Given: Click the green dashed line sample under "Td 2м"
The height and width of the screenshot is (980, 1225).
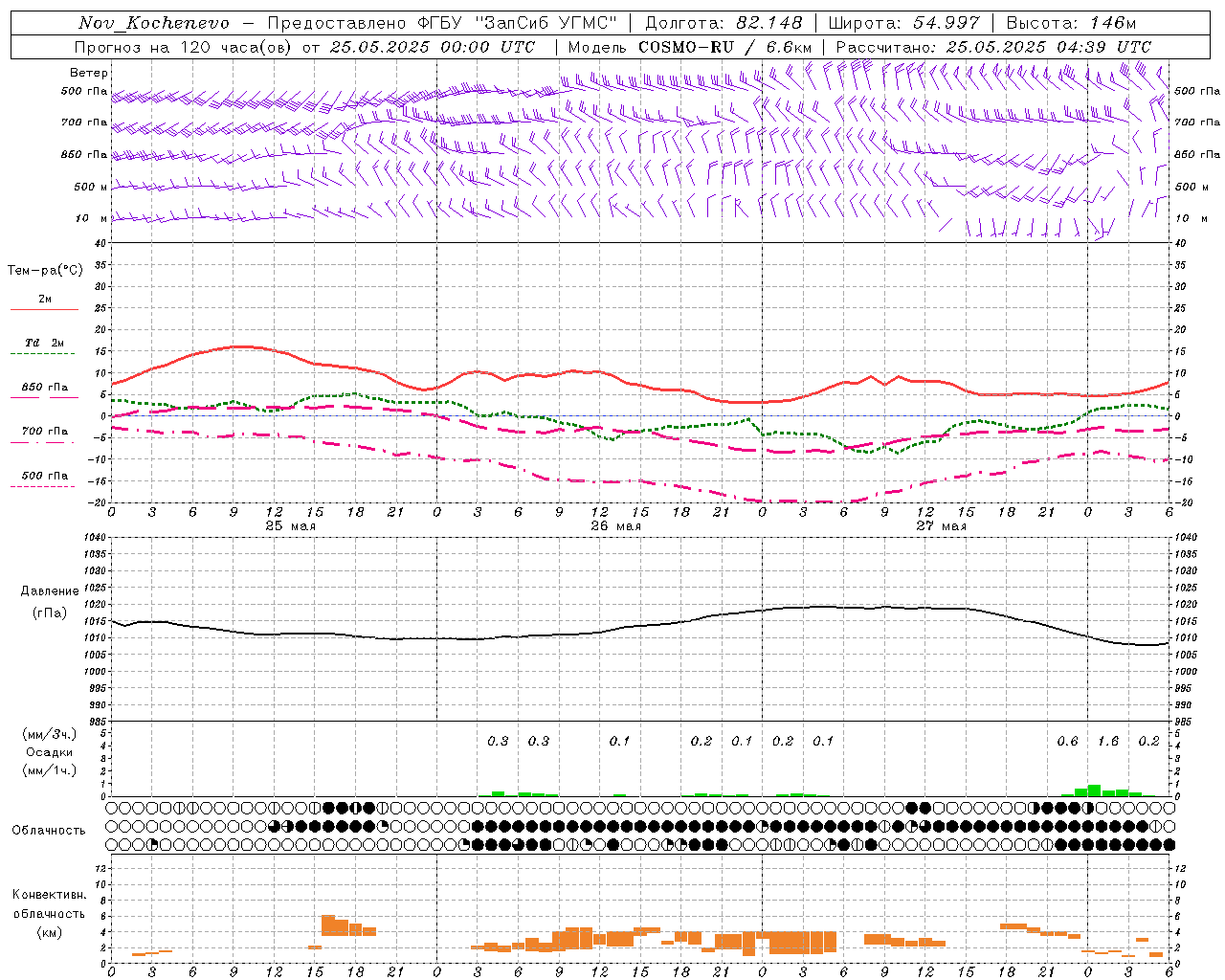Looking at the screenshot, I should click(45, 354).
